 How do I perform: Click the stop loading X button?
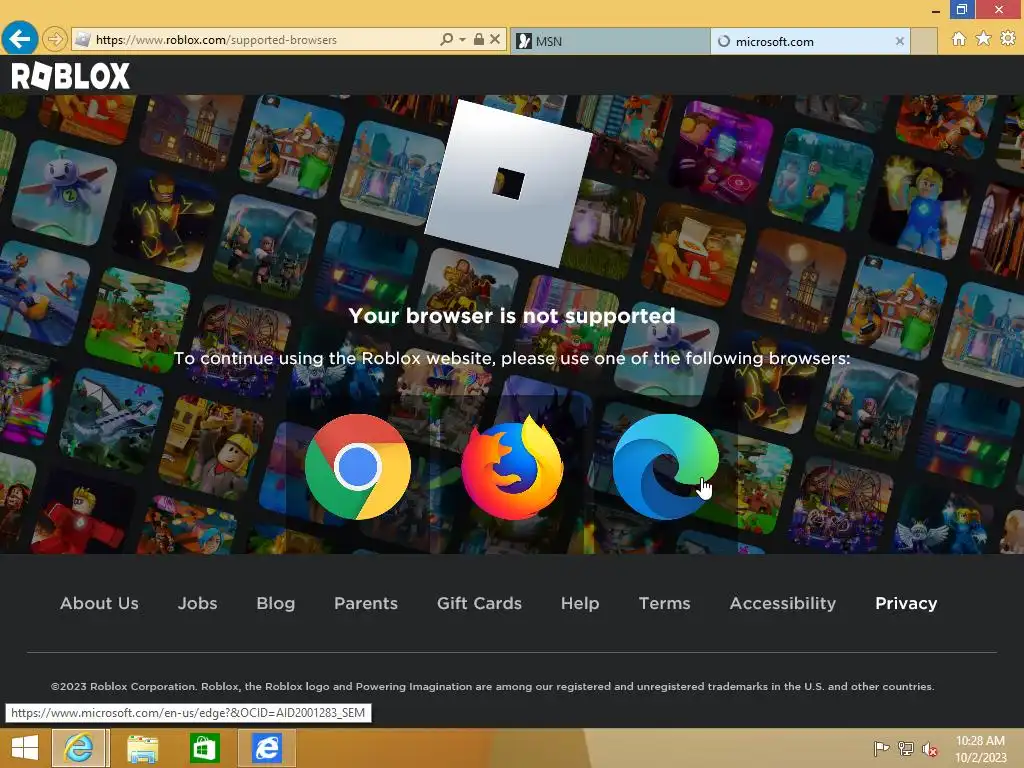(495, 39)
